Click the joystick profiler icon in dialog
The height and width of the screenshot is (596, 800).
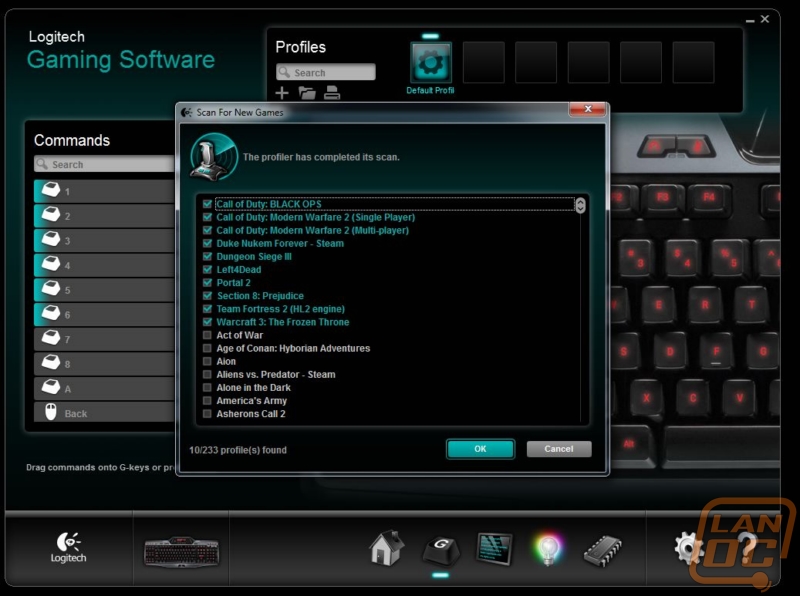pos(213,157)
